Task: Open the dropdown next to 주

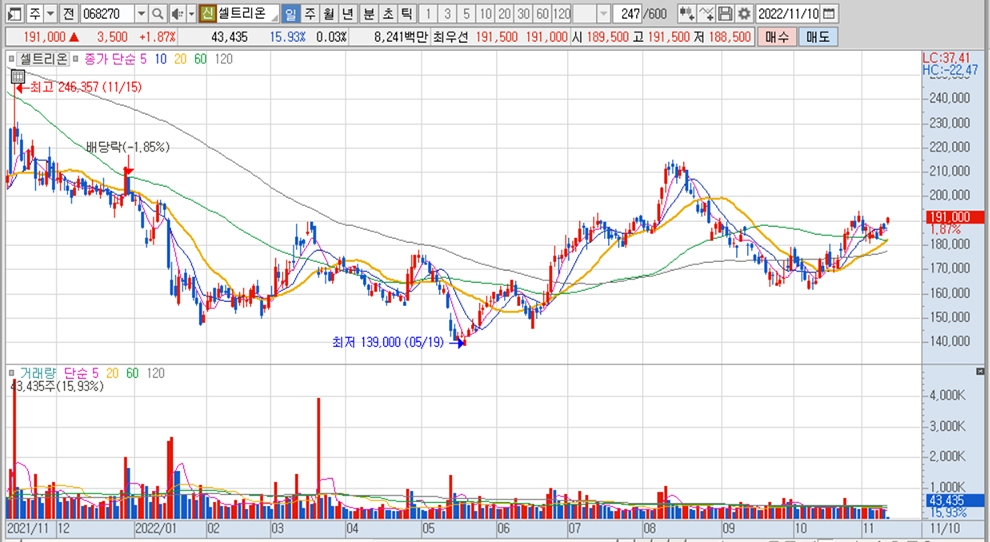Action: pos(49,14)
